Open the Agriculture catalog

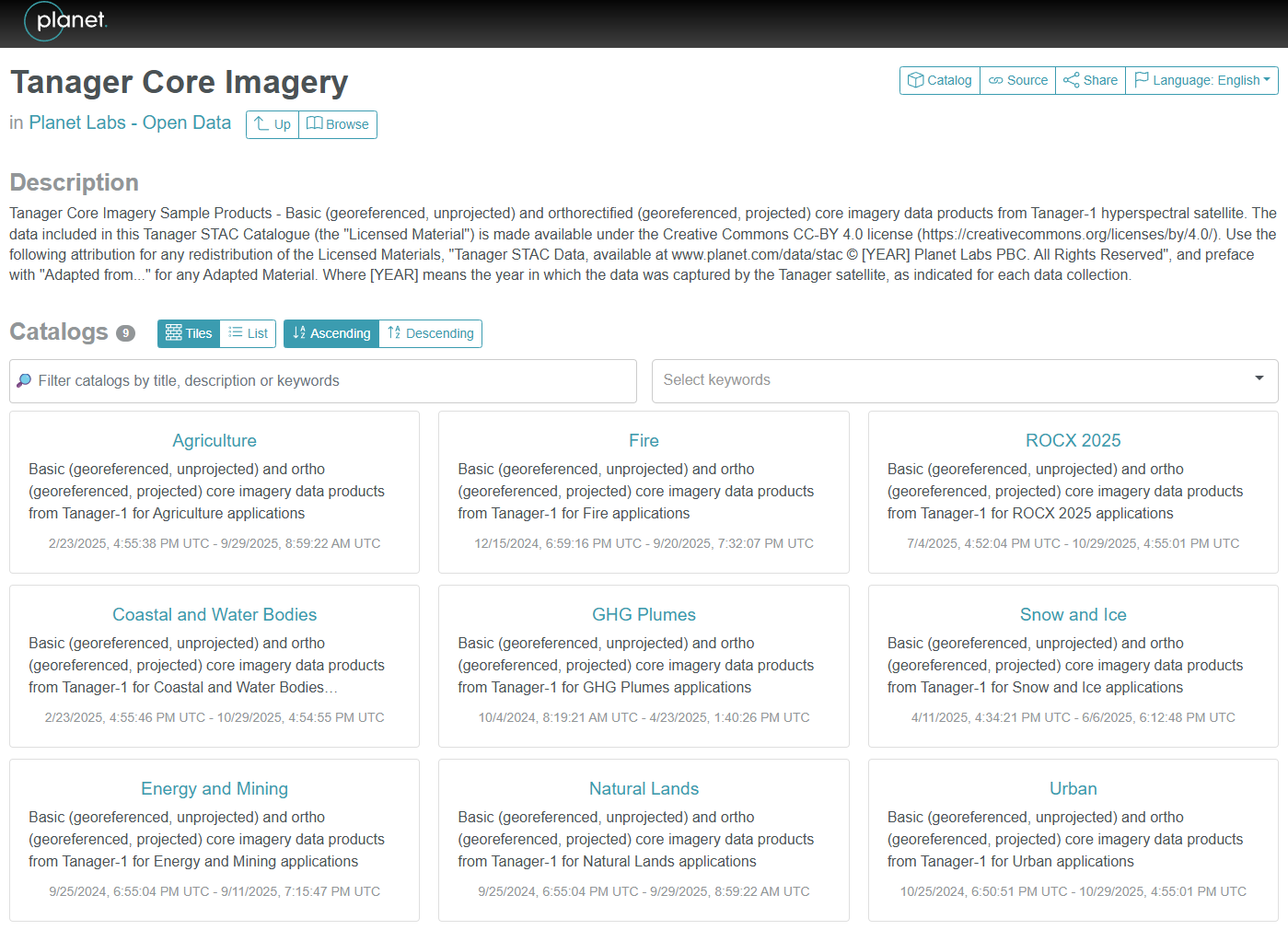click(215, 441)
